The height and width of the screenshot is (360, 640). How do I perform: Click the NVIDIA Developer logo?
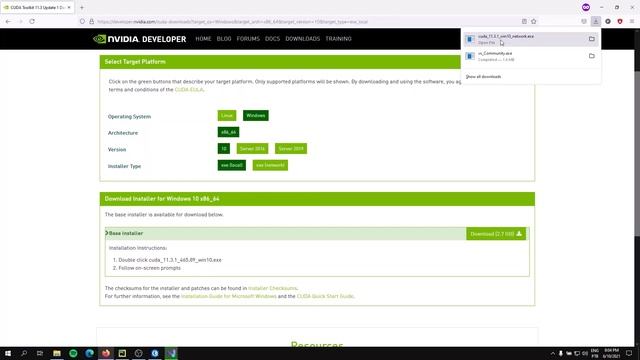coord(139,39)
